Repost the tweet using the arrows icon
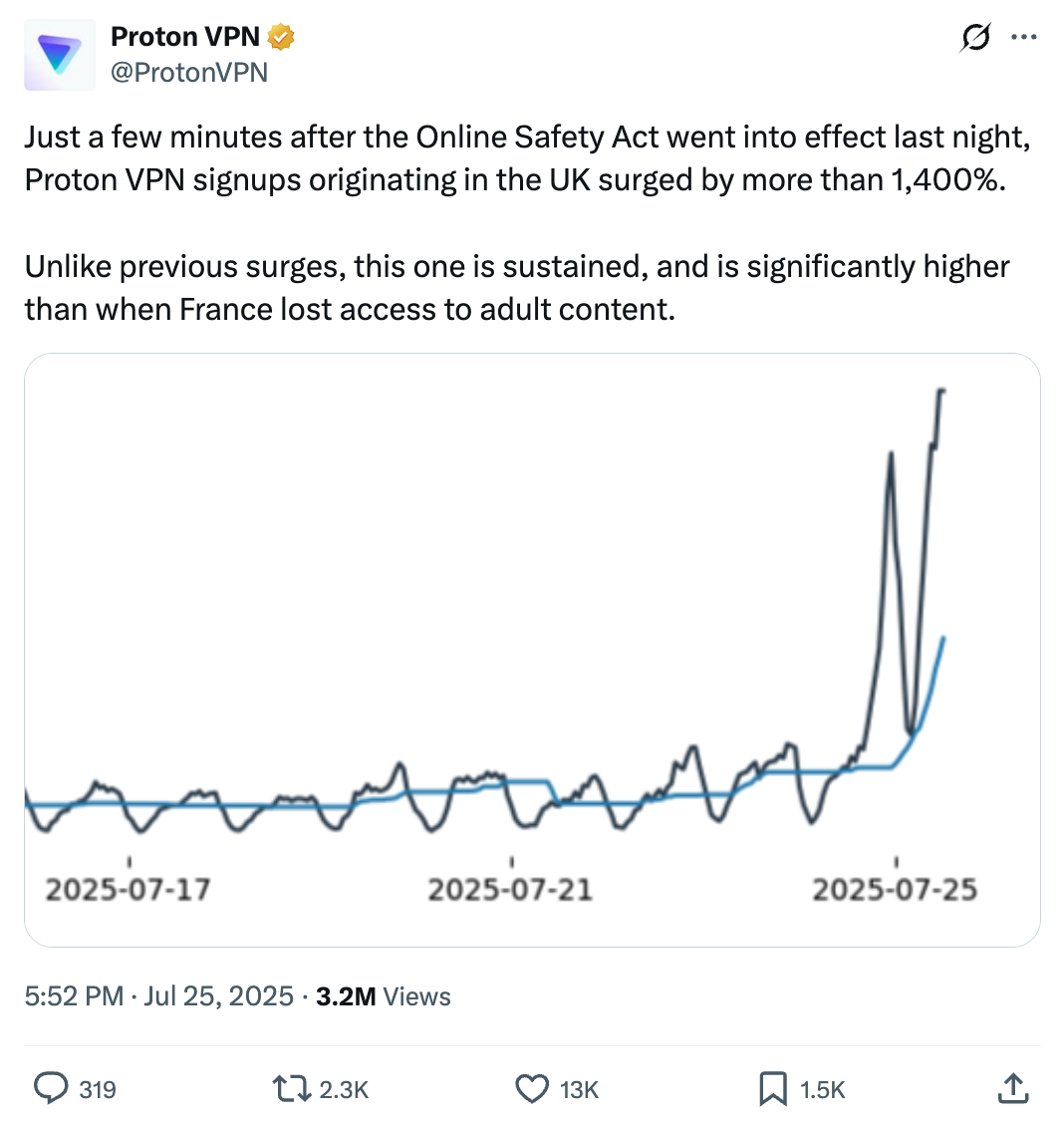 pos(292,1088)
